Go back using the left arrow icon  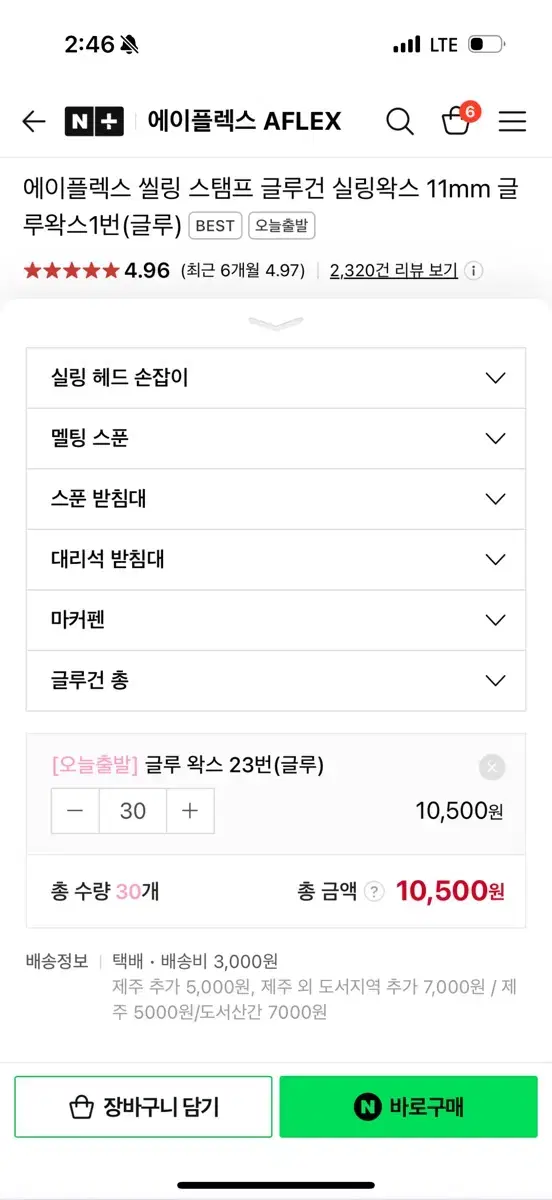coord(34,122)
